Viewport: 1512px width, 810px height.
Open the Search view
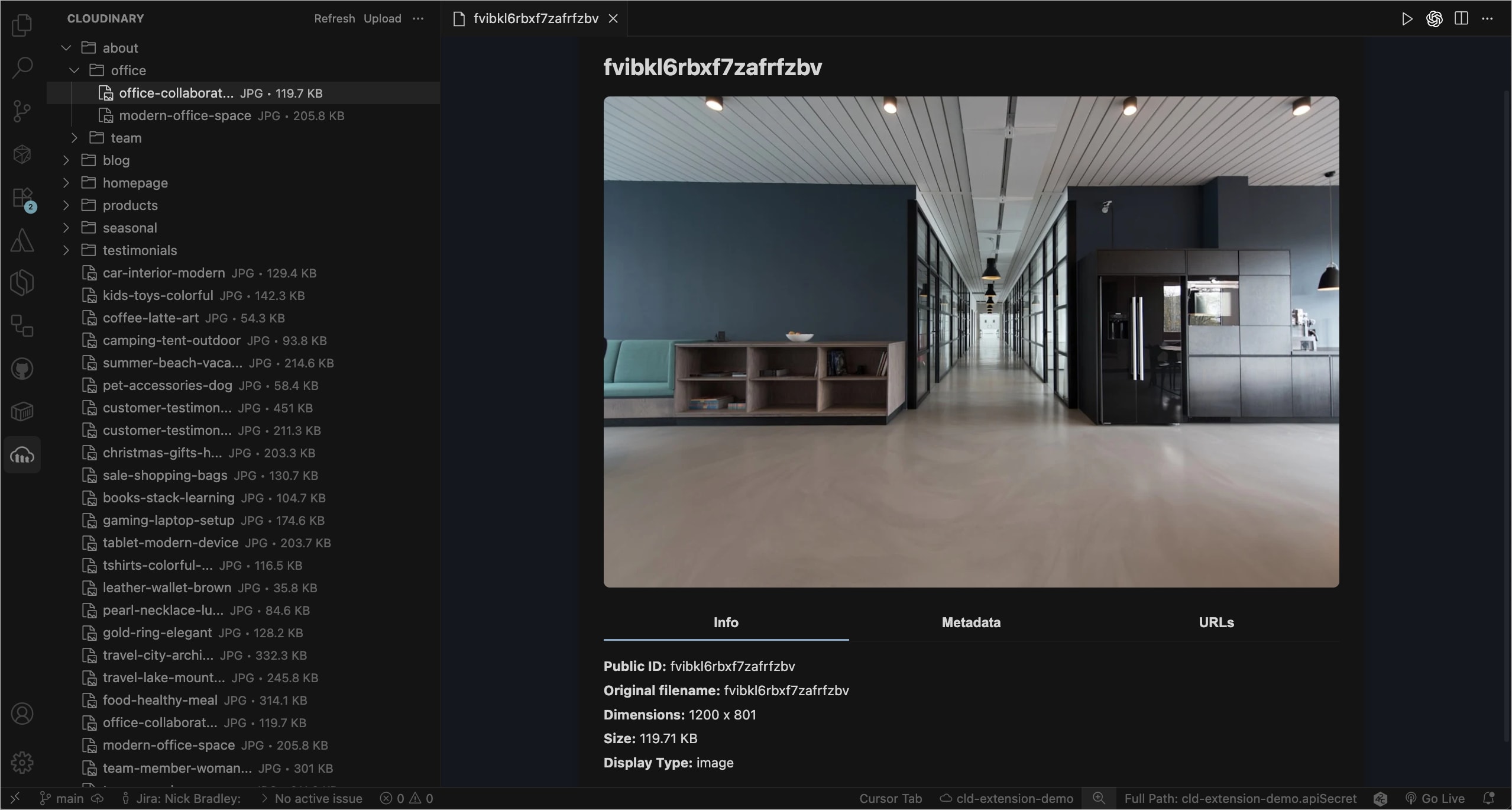pyautogui.click(x=22, y=67)
